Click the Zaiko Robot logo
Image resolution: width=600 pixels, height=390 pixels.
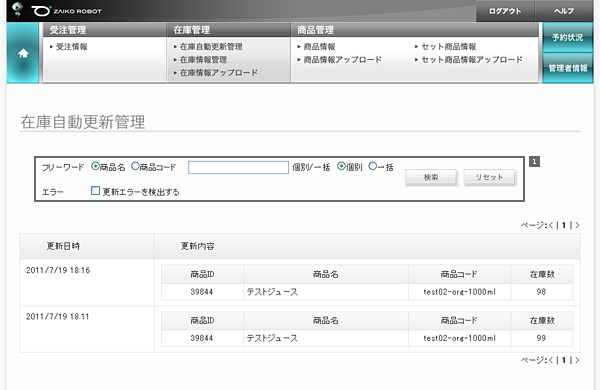click(x=67, y=11)
